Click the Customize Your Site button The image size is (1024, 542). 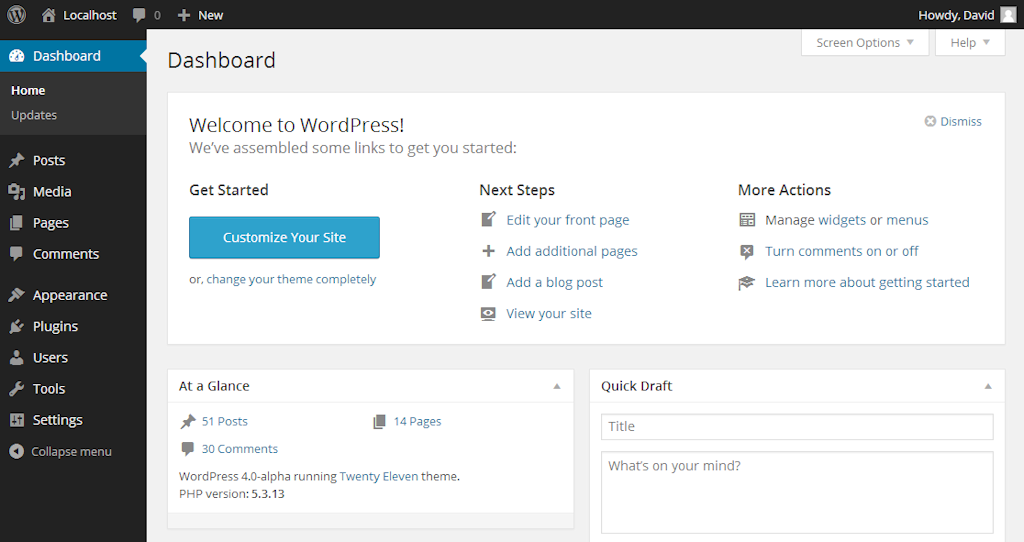point(284,238)
